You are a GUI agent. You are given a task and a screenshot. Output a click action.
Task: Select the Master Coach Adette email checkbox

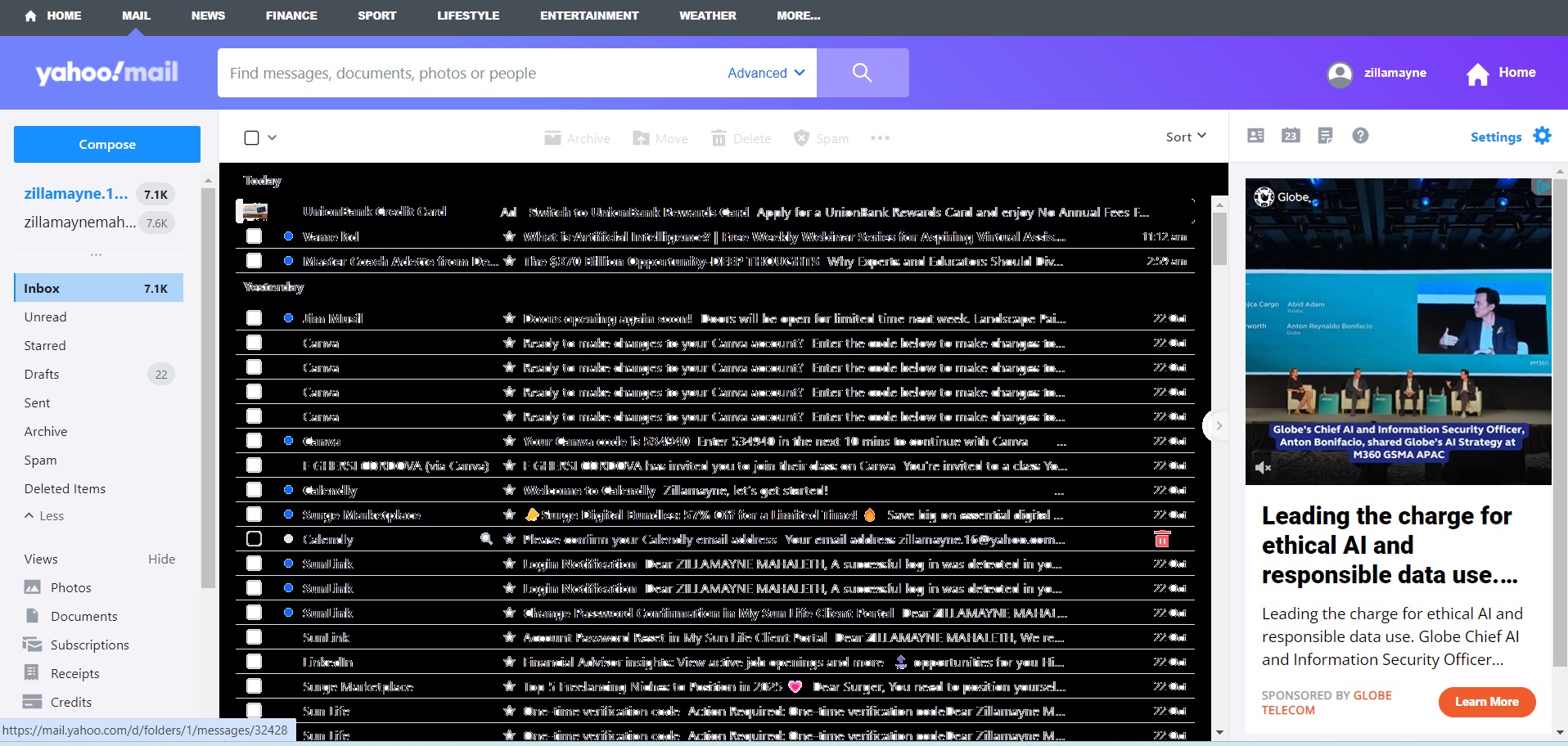click(255, 261)
